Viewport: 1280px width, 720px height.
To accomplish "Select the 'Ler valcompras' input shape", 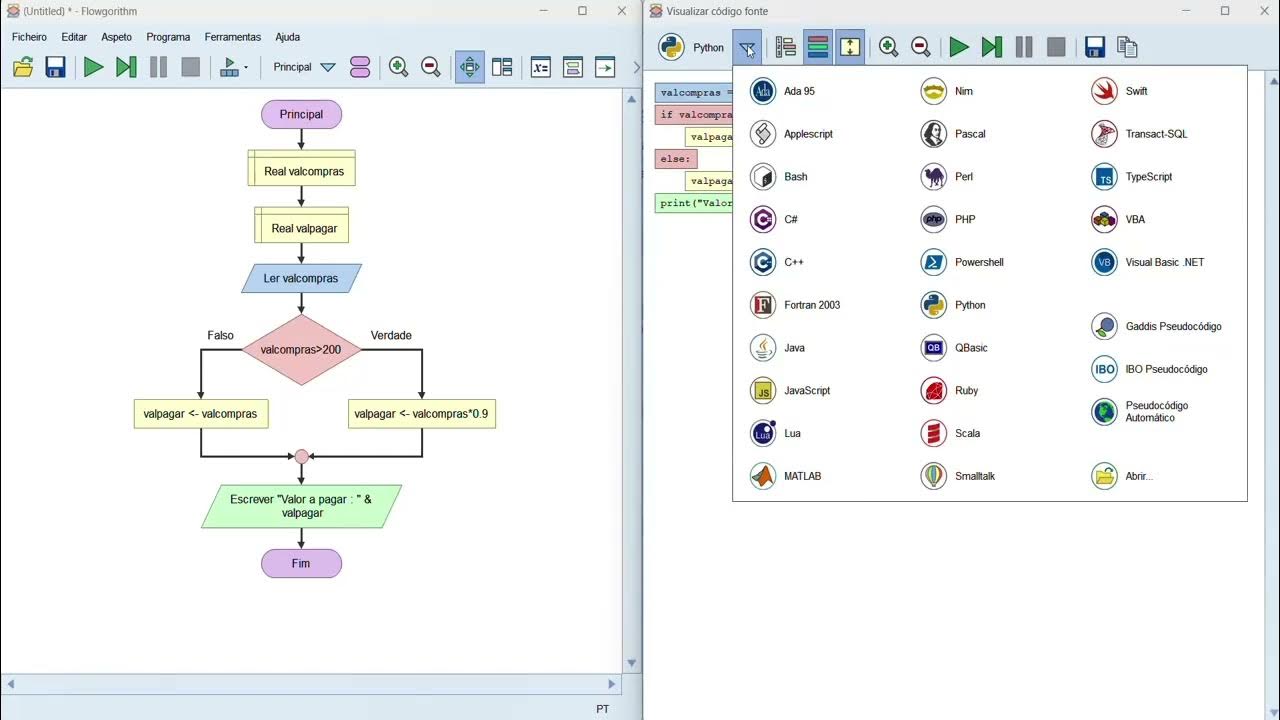I will point(301,278).
